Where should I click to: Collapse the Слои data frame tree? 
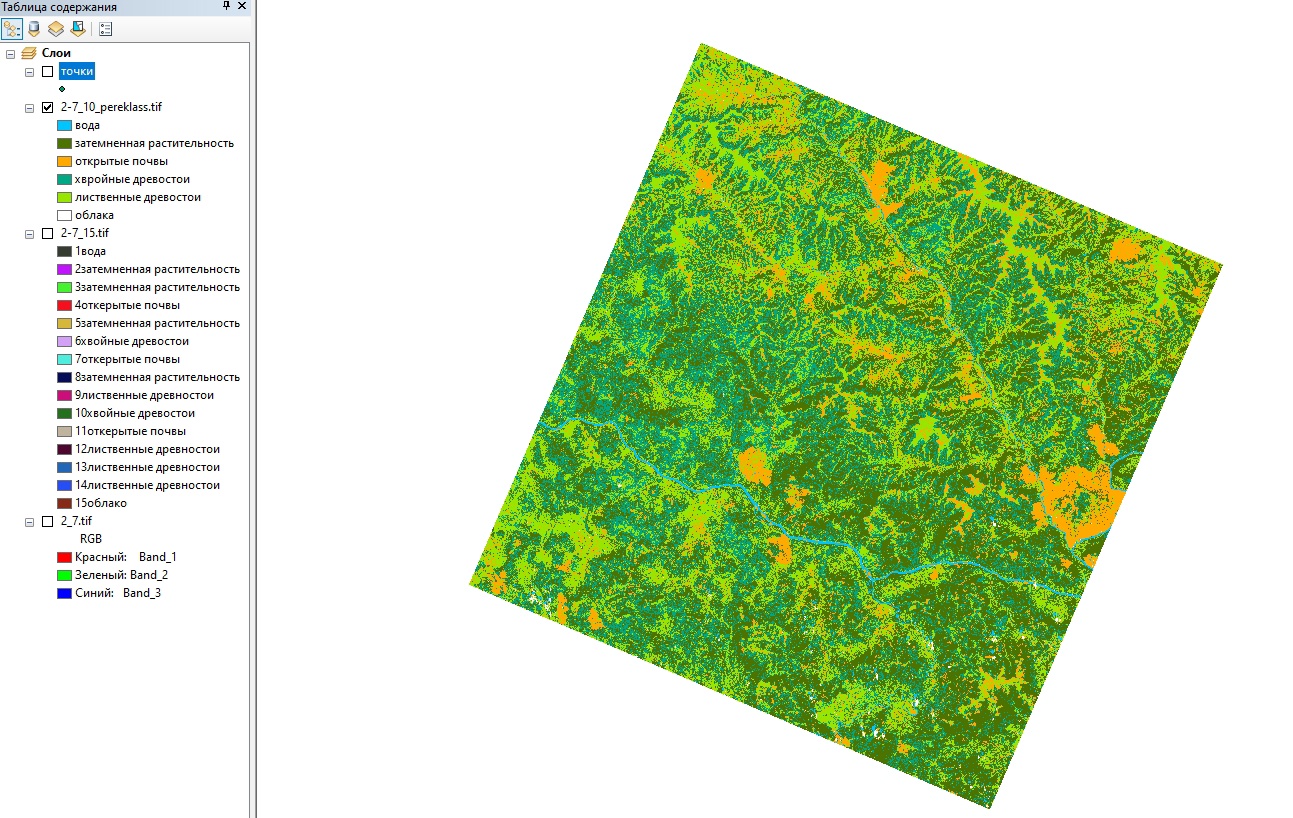click(x=10, y=53)
